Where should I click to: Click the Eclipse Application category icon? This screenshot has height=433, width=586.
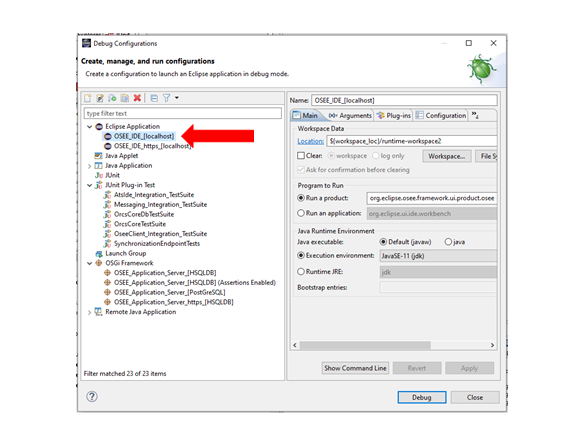99,127
